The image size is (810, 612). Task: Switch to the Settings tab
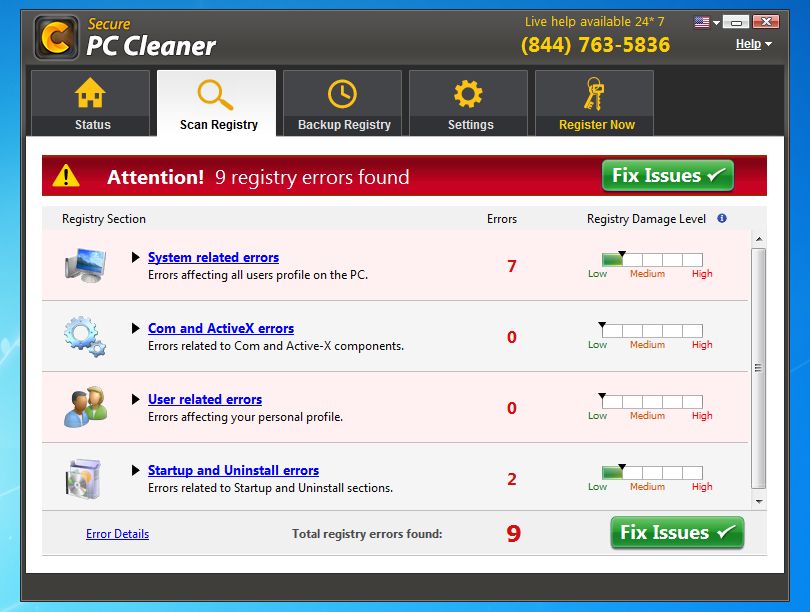[468, 103]
